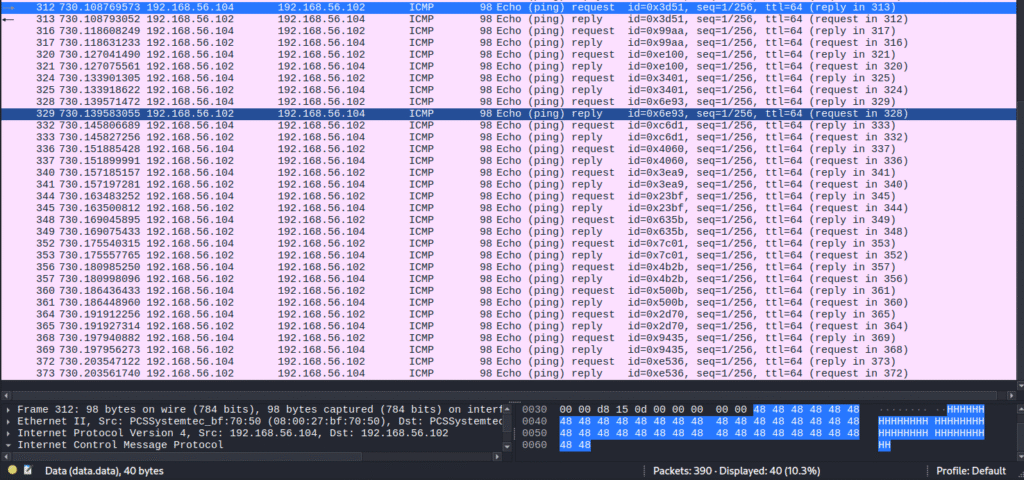Expand the Frame 312 details tree node
Viewport: 1024px width, 480px height.
[x=9, y=410]
